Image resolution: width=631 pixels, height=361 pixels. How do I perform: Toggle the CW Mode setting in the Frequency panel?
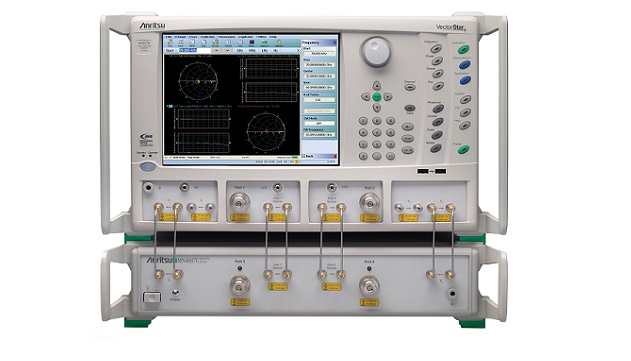coord(320,123)
